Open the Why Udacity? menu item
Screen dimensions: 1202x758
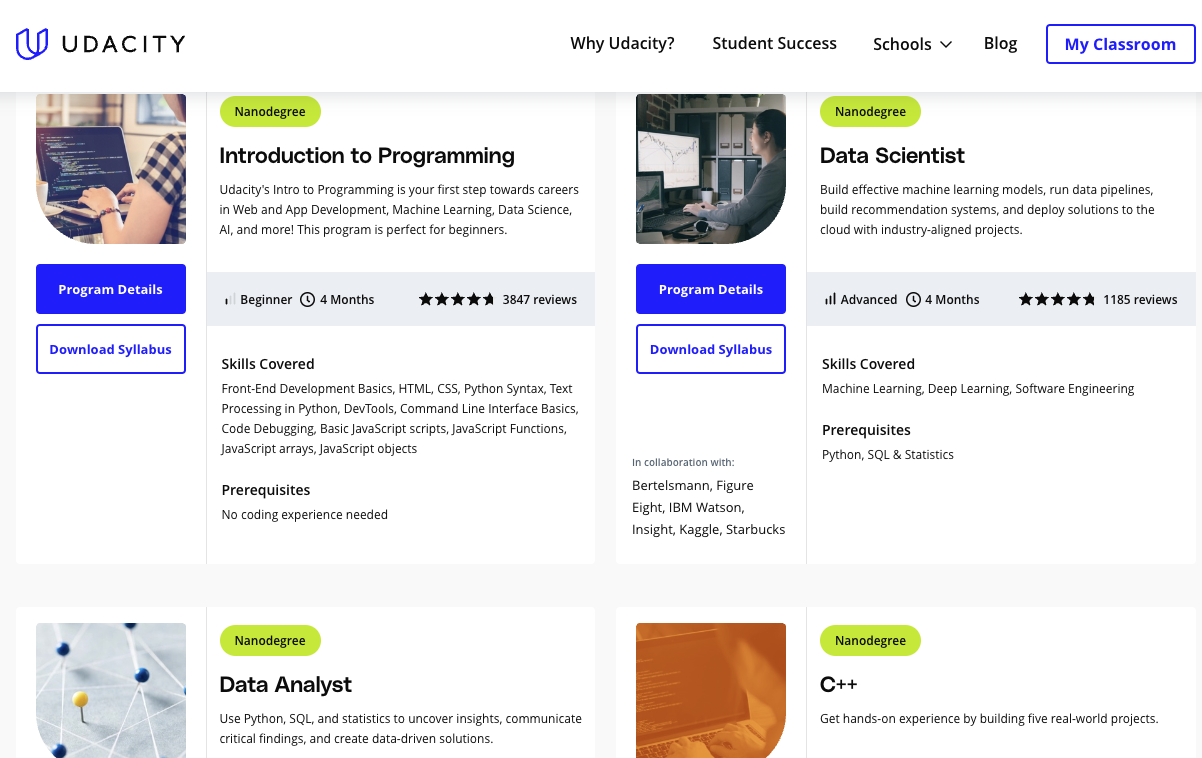tap(622, 44)
